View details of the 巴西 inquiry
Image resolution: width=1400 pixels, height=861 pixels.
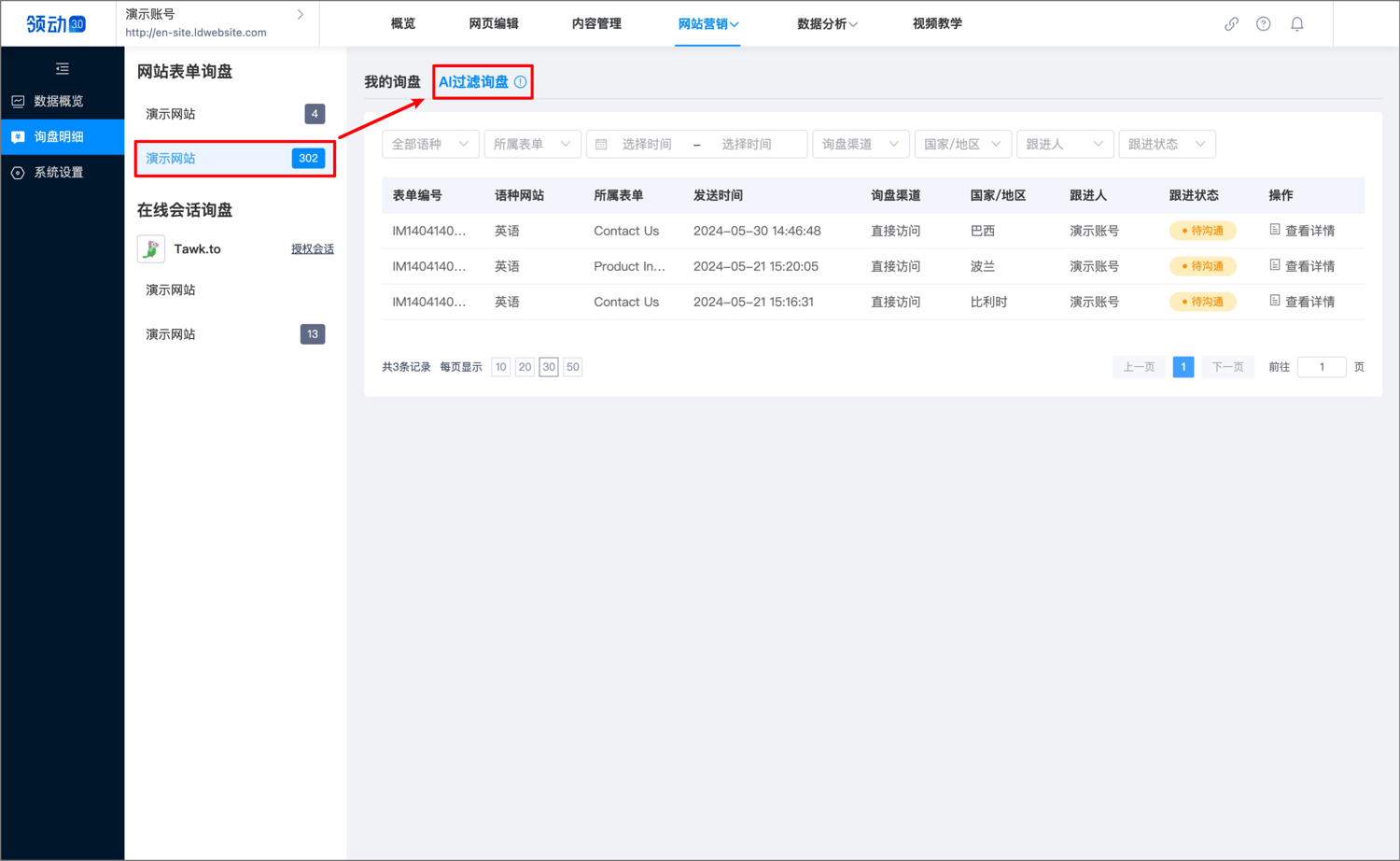tap(1302, 231)
